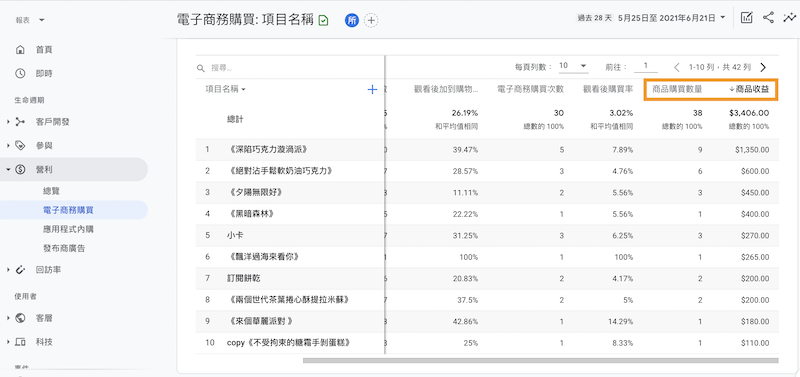This screenshot has width=800, height=377.
Task: Sort by 商品購買數量 column header
Action: pos(678,89)
